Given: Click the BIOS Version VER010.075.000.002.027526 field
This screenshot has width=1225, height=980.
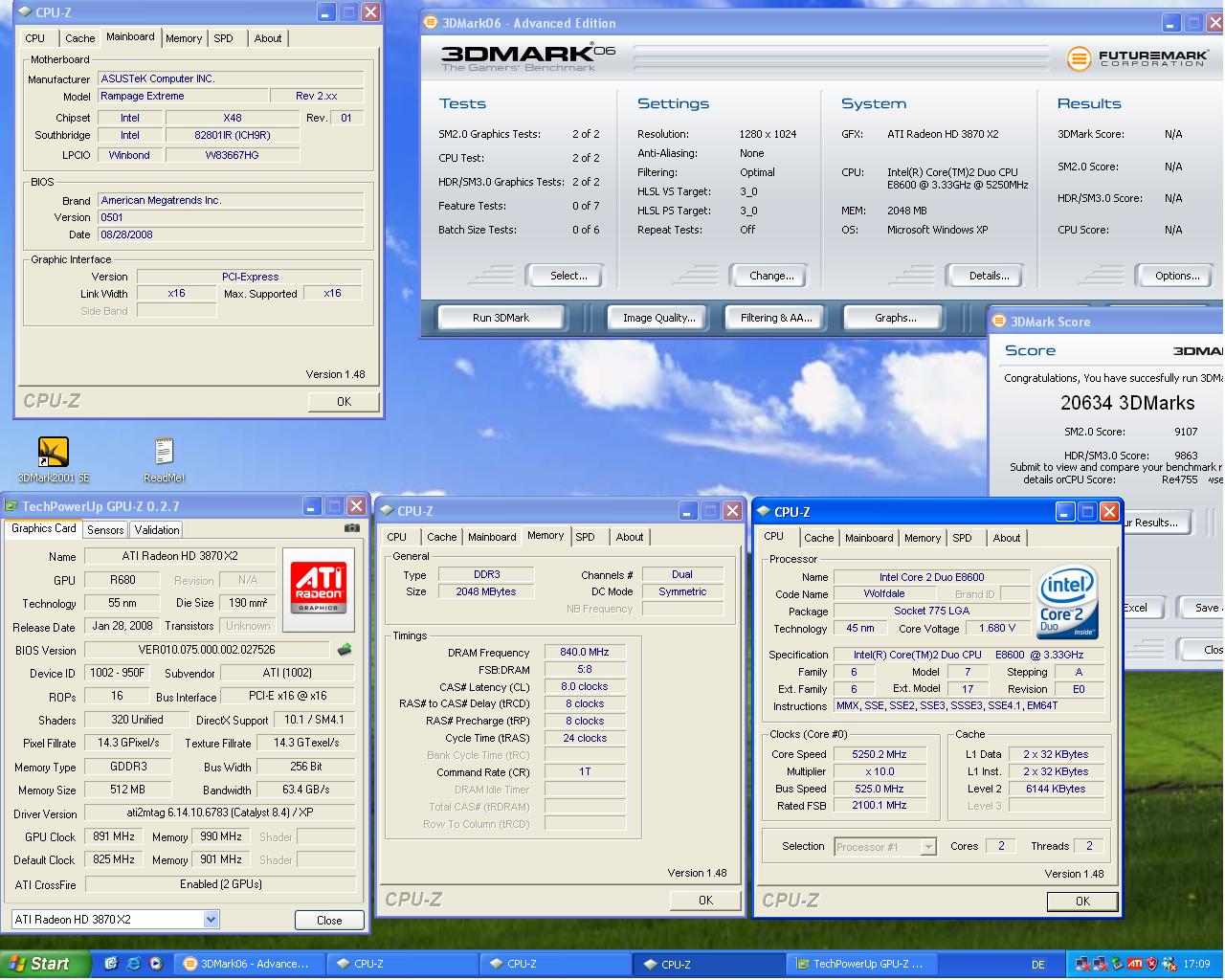Looking at the screenshot, I should tap(207, 650).
